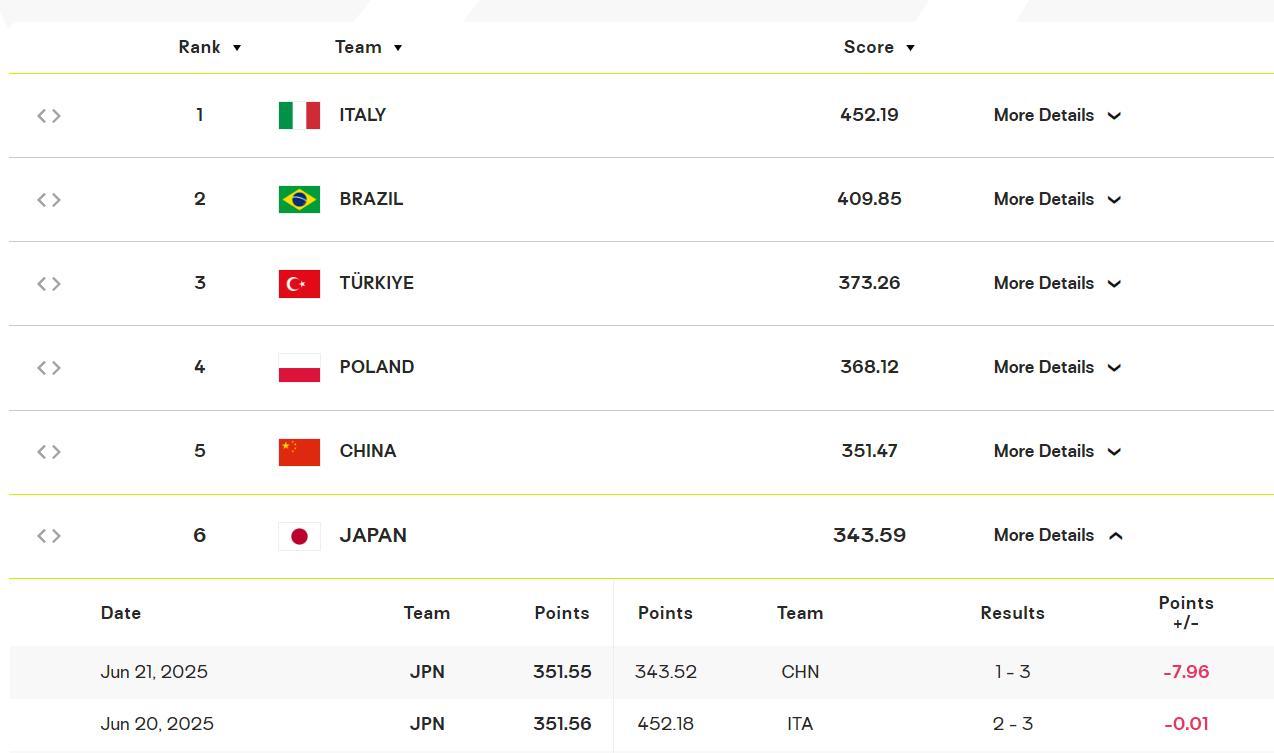This screenshot has height=753, width=1274.
Task: Click the embed code icon beside Italy
Action: tap(49, 116)
